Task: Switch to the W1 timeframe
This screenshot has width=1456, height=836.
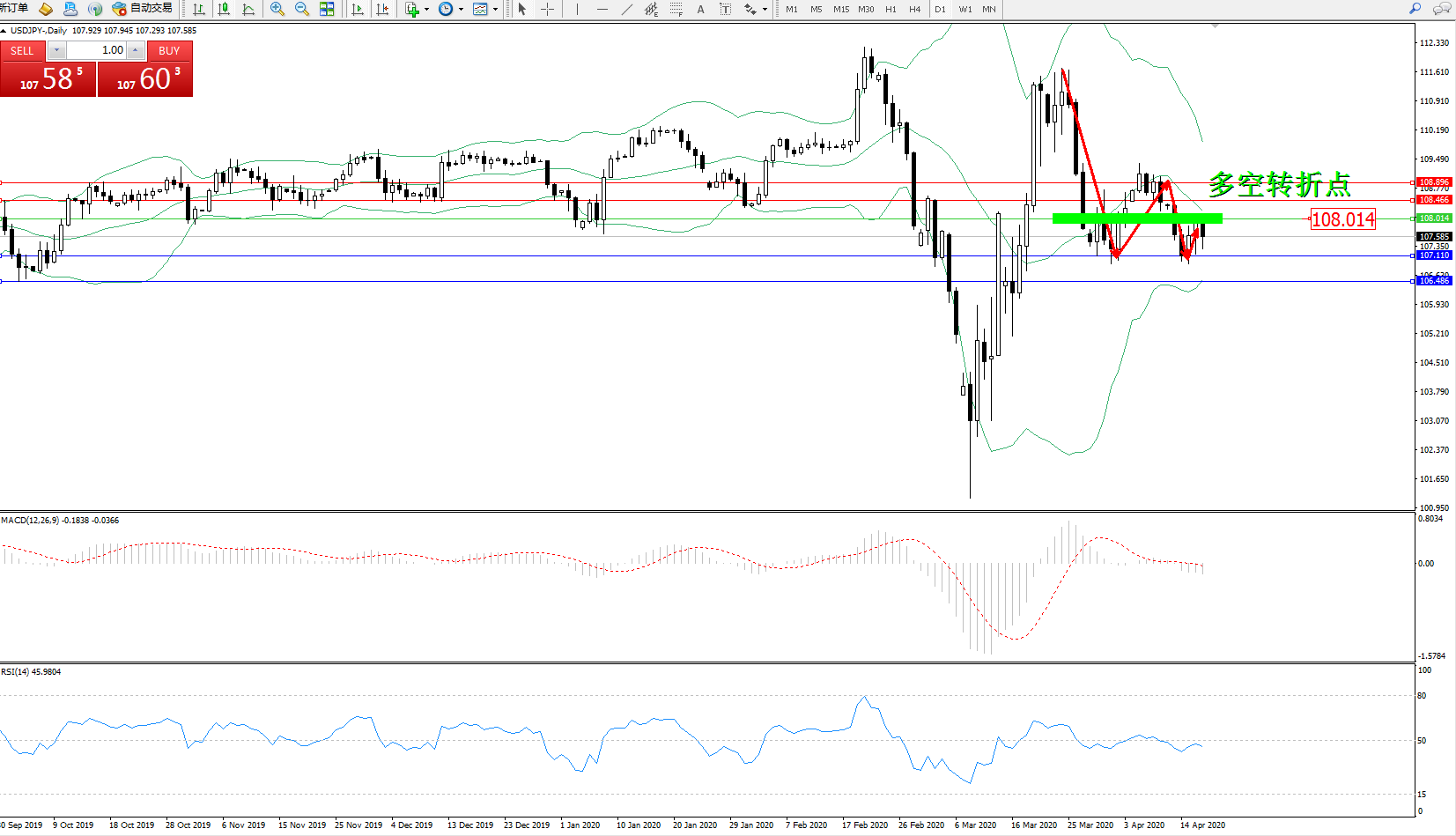Action: pyautogui.click(x=965, y=9)
